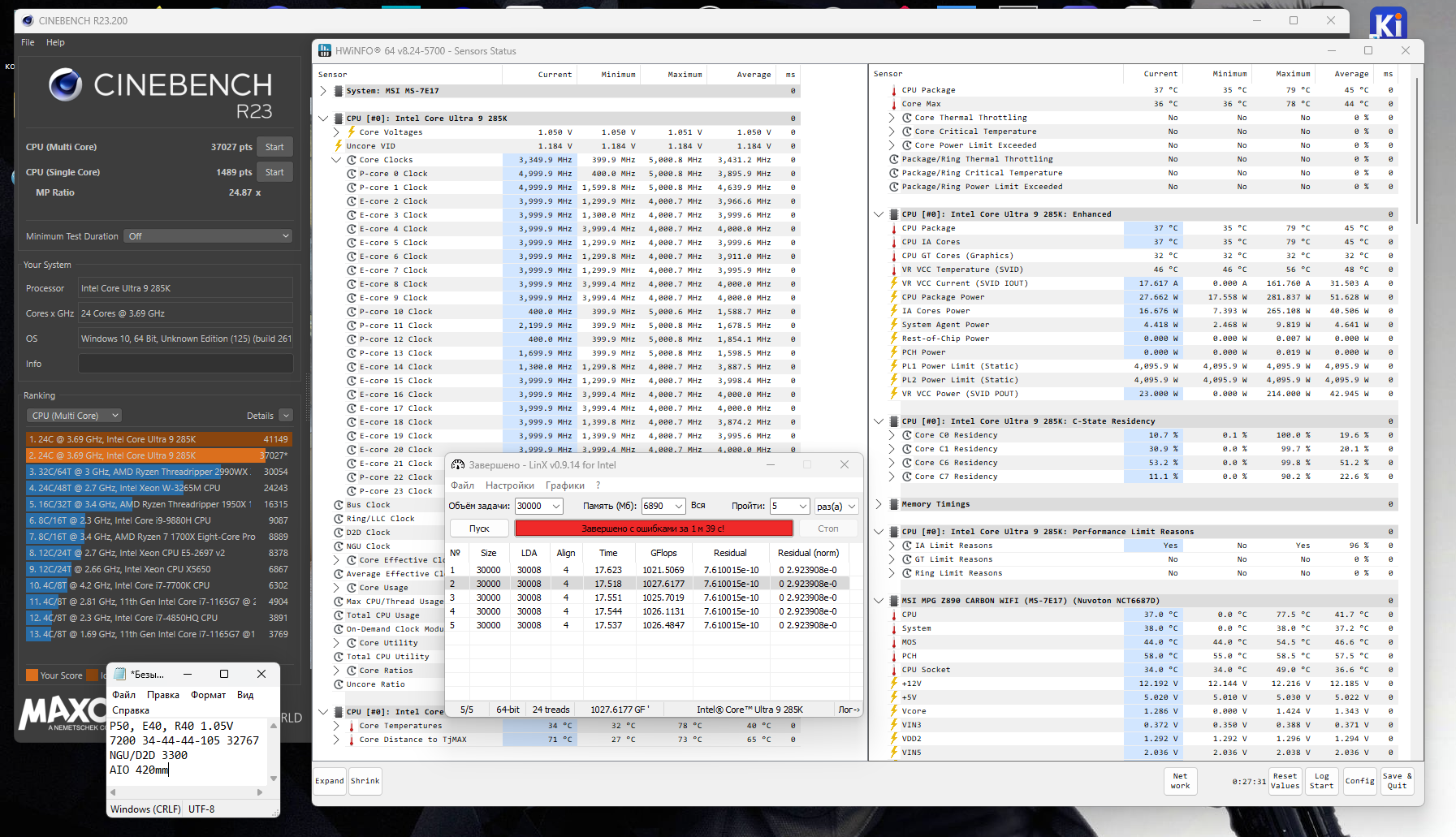
Task: Click the chip icon beside MSI MPG Z890 CARBON WIFI
Action: [x=894, y=600]
